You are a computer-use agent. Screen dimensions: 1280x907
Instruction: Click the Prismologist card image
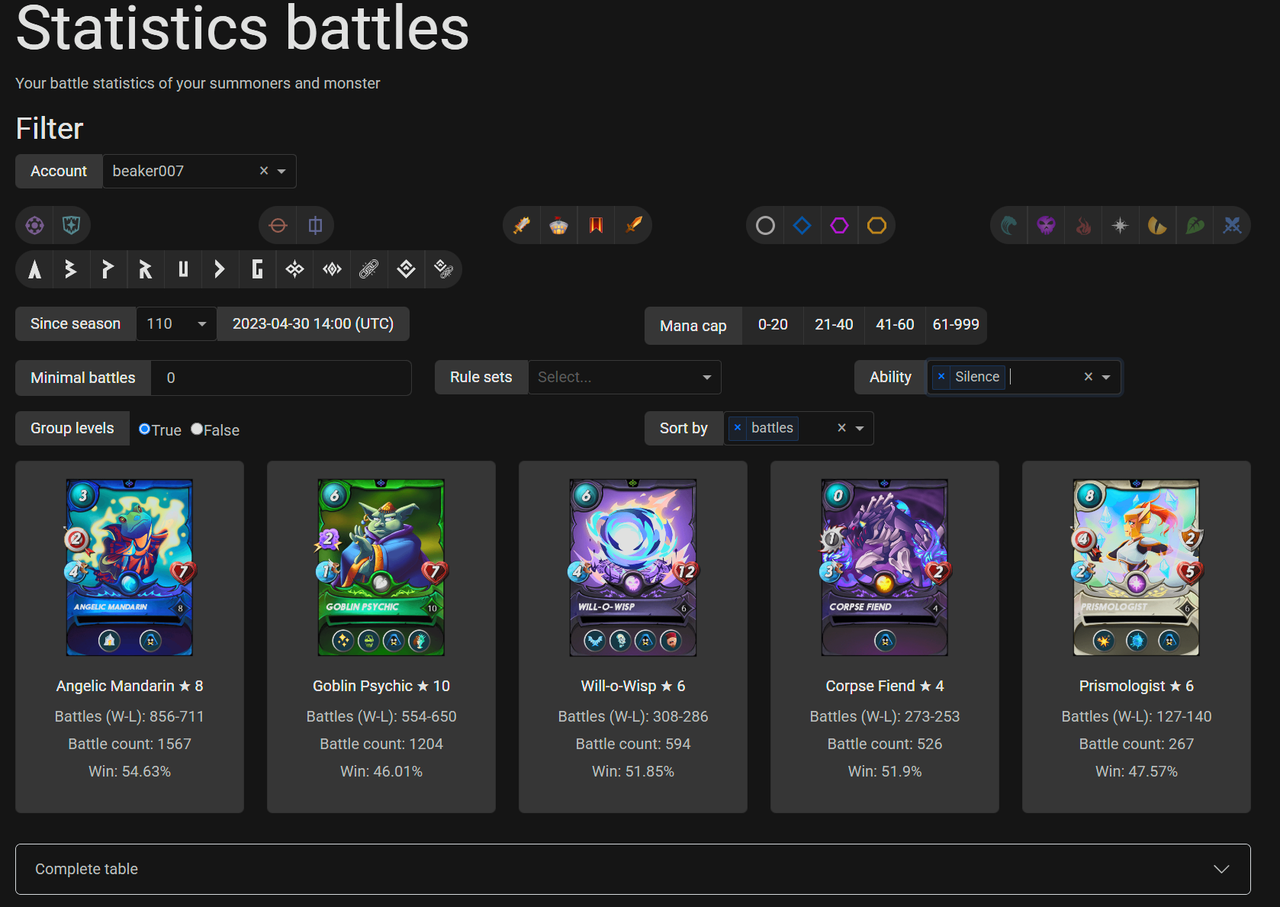click(1136, 567)
